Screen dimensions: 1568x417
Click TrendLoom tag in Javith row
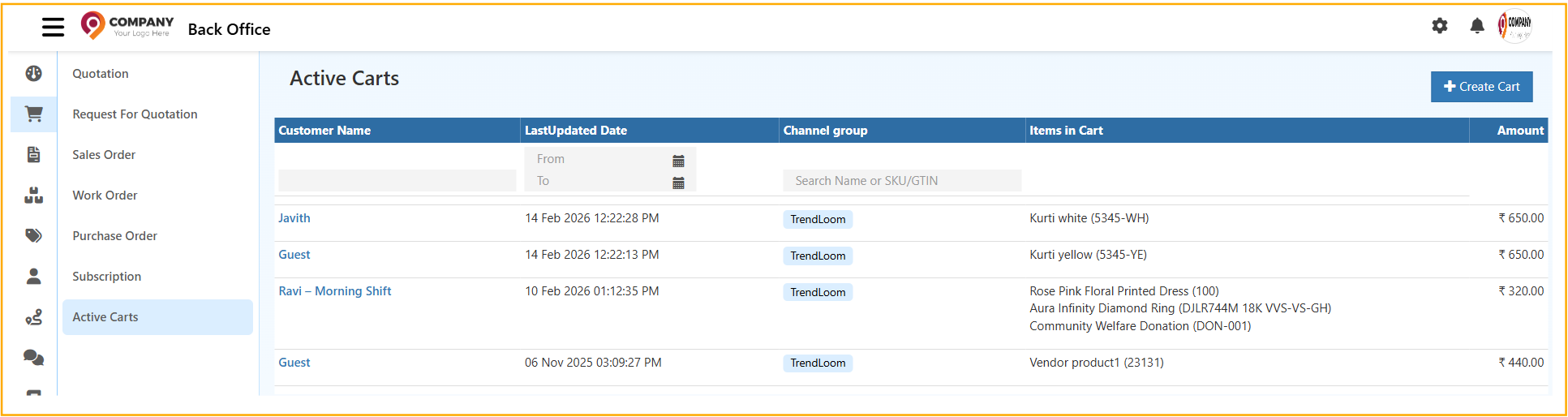818,219
